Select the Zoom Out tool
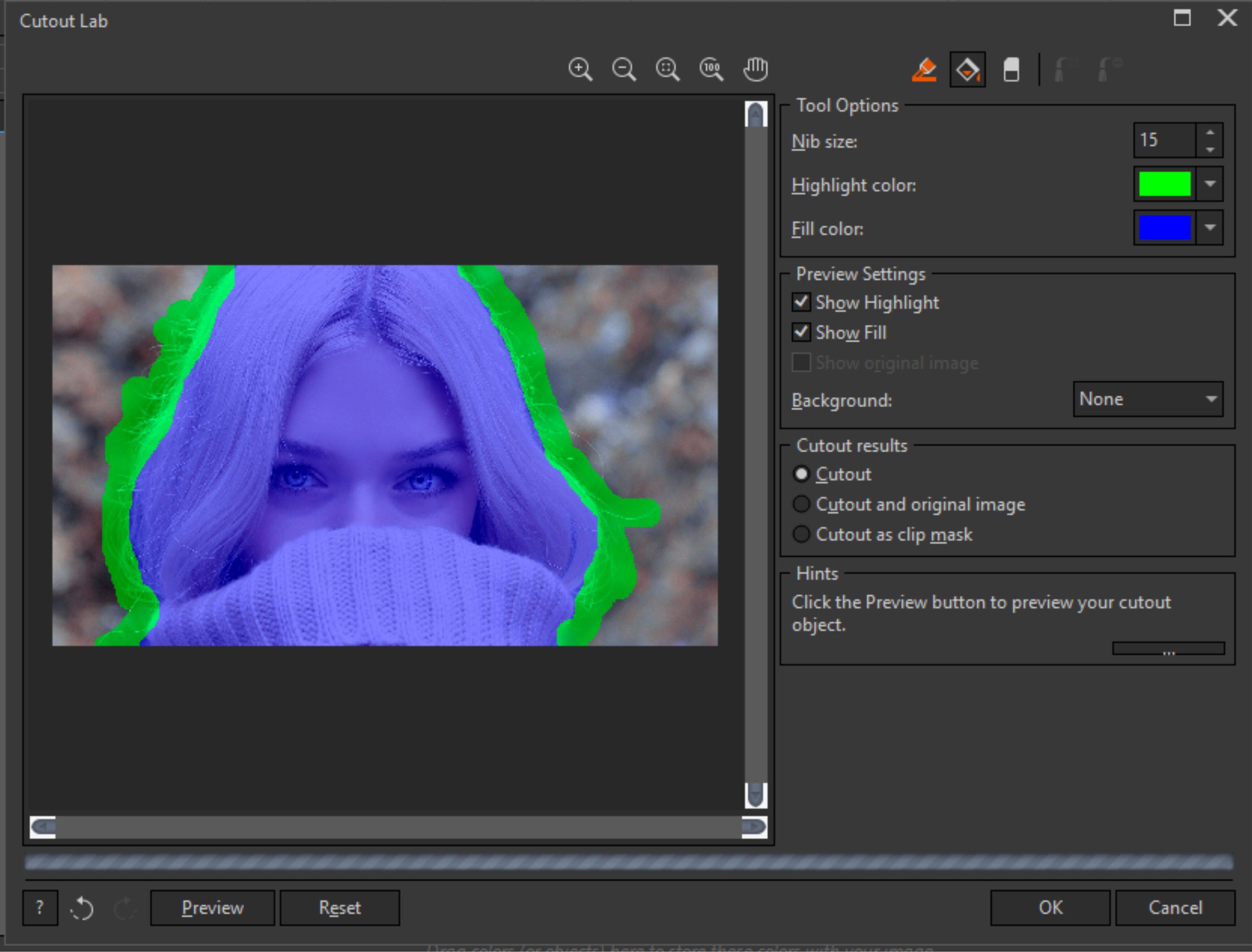Image resolution: width=1252 pixels, height=952 pixels. [624, 69]
